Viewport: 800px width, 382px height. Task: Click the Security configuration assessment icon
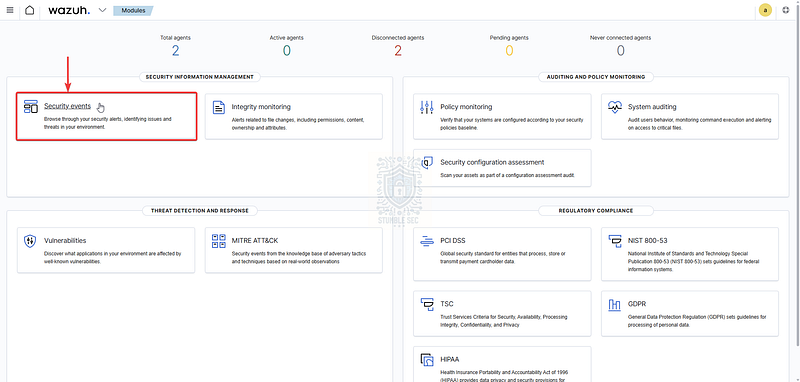(427, 163)
